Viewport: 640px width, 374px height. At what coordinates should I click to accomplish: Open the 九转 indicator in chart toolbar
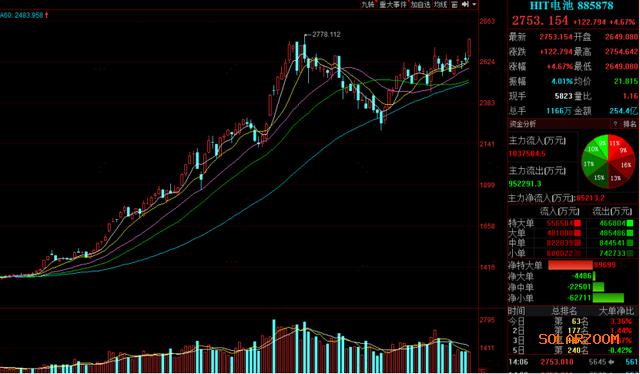tap(367, 4)
